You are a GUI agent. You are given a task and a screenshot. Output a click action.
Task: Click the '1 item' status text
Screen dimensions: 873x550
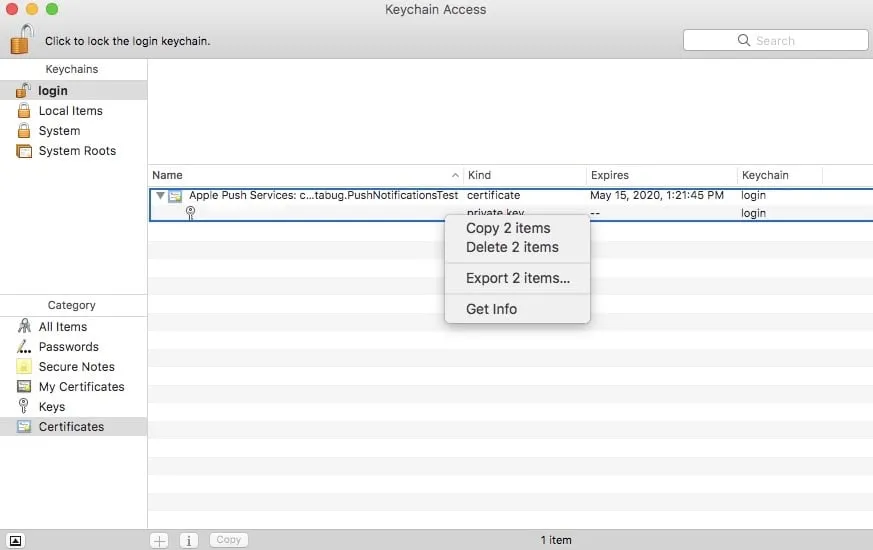(x=556, y=540)
